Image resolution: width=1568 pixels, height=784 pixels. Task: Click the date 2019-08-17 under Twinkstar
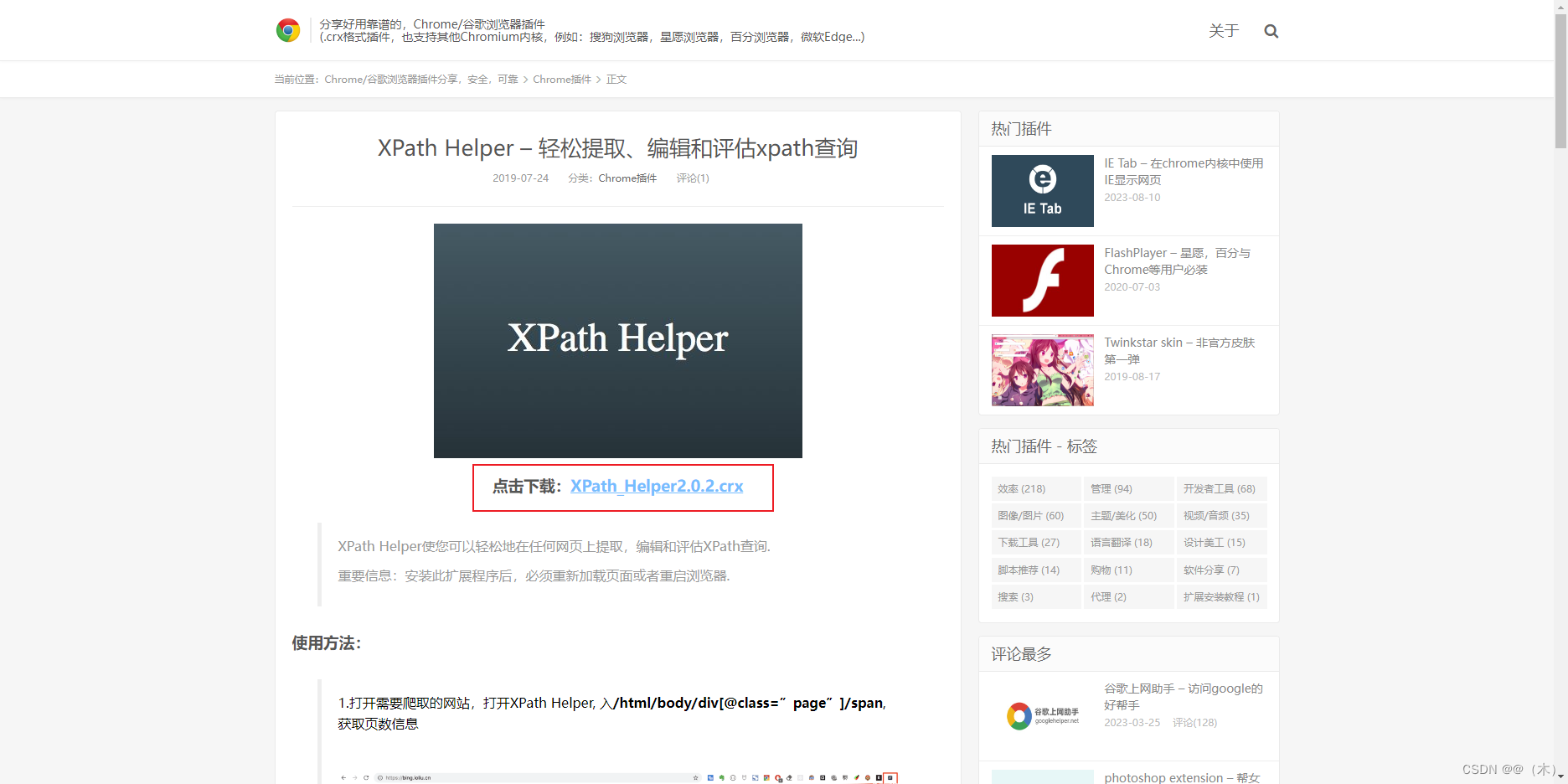(1132, 377)
